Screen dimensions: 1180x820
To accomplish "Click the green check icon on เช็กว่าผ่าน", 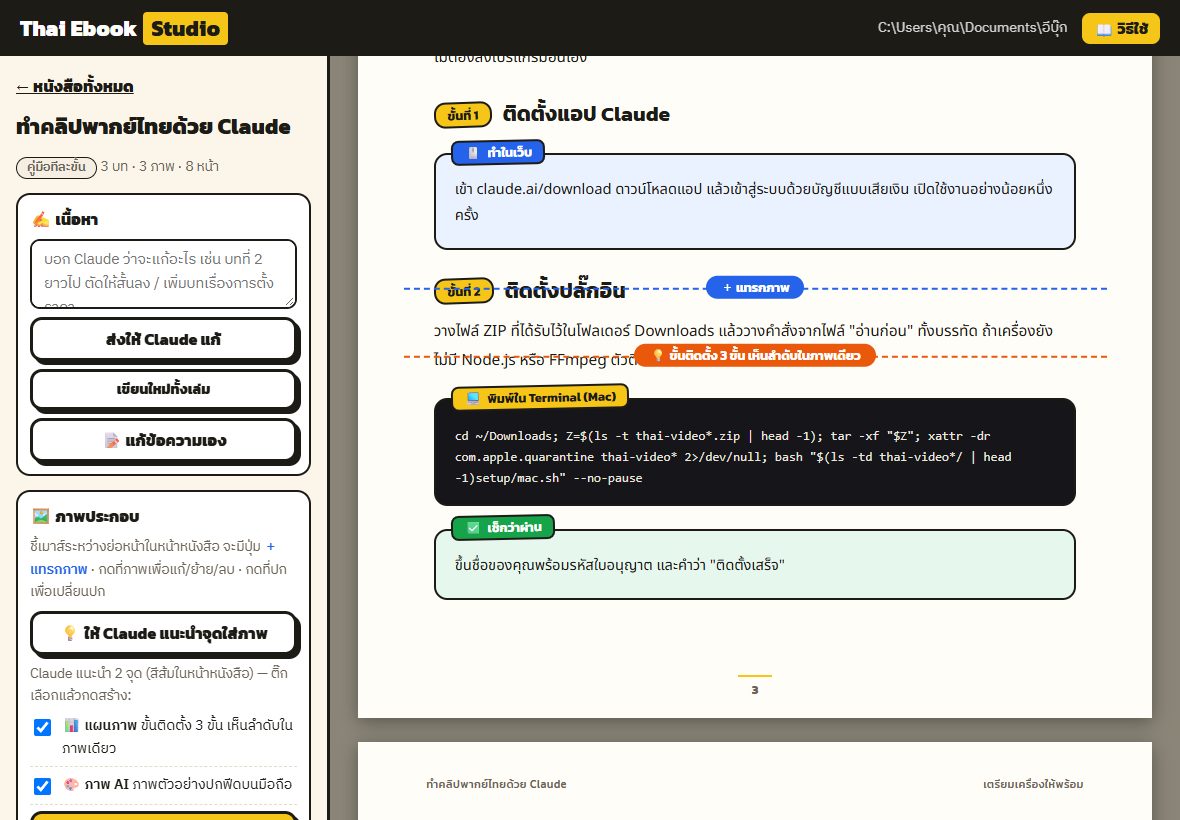I will tap(473, 527).
